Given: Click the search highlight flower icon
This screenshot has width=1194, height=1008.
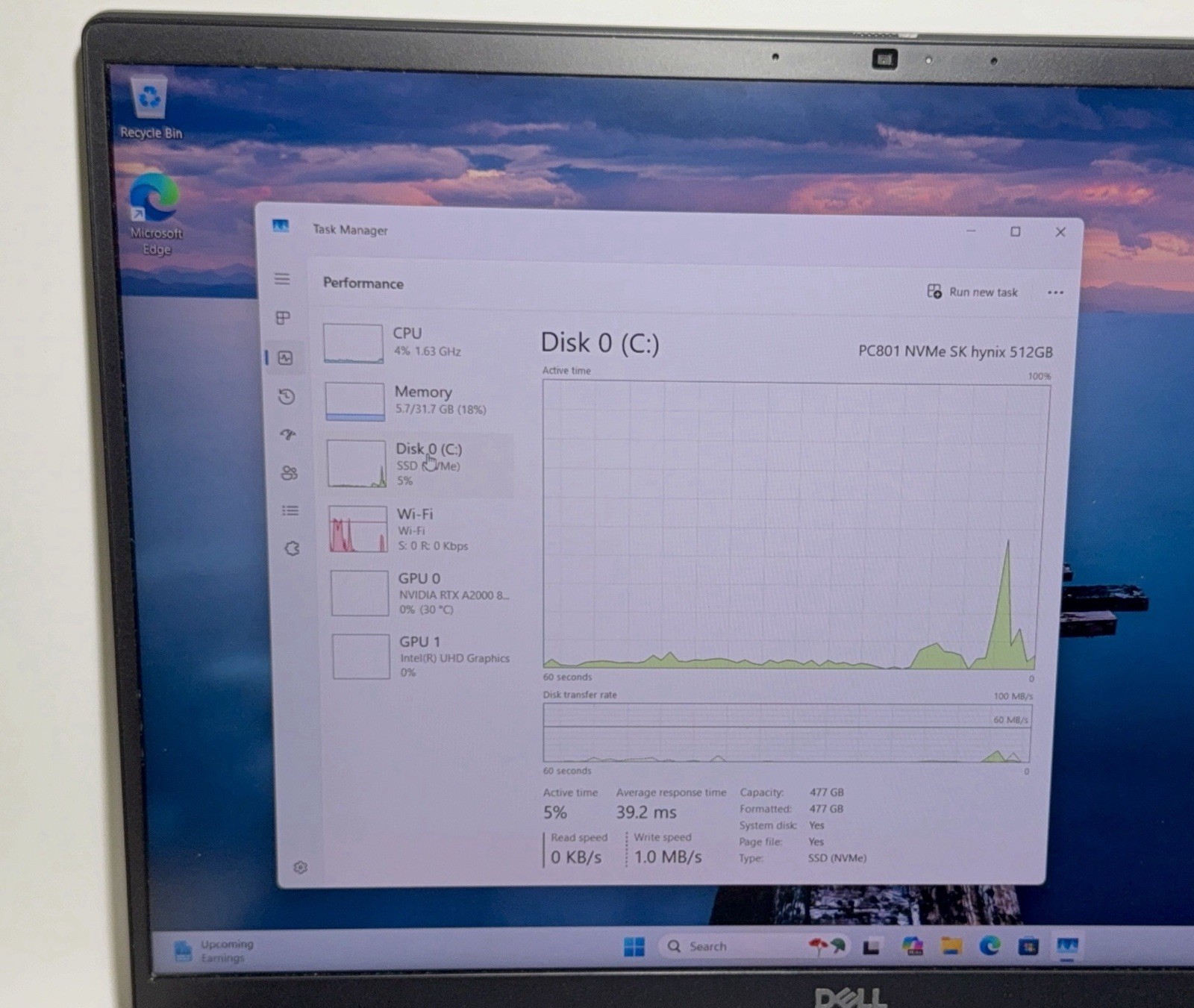Looking at the screenshot, I should coord(827,946).
